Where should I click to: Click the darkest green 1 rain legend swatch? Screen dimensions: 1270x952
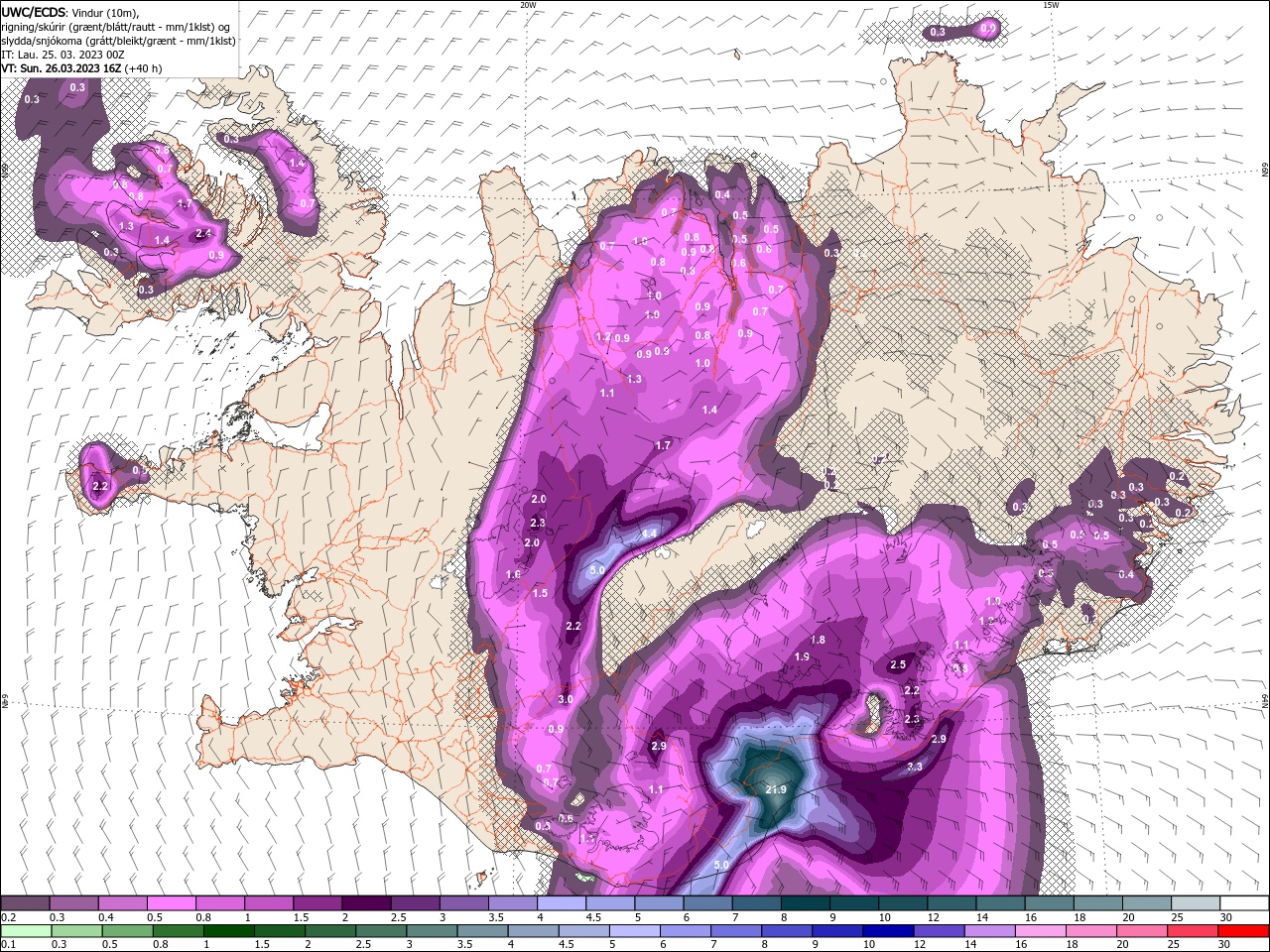tap(228, 931)
